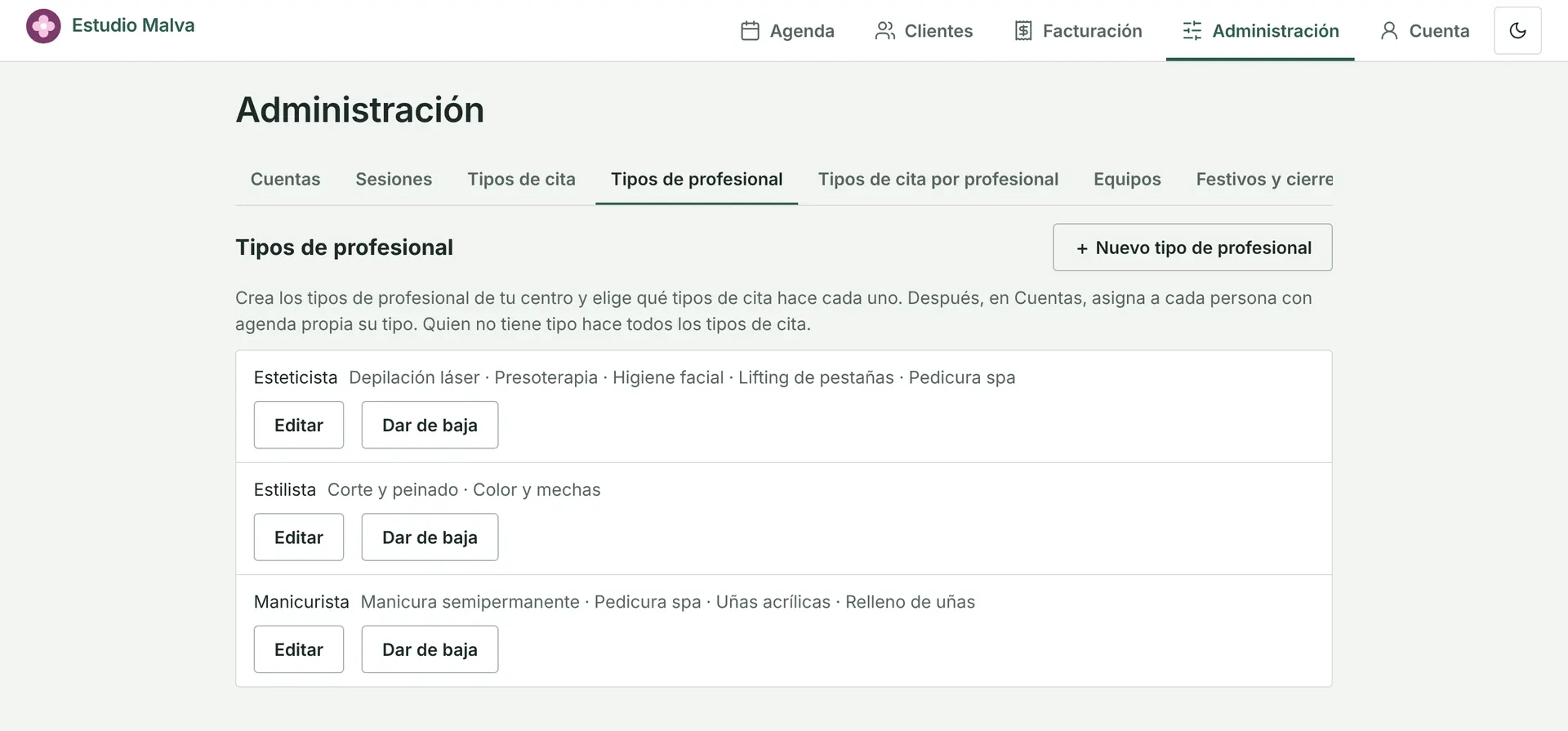Click Dar de baja for Estilista

430,537
